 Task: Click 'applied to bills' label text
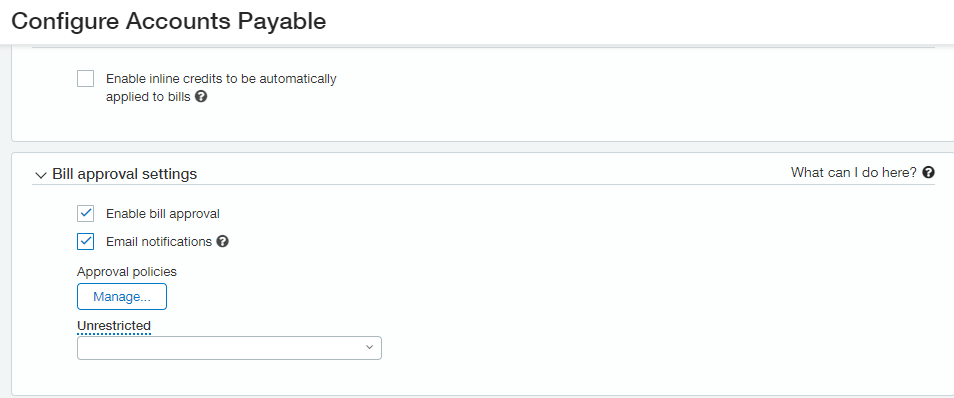click(148, 96)
